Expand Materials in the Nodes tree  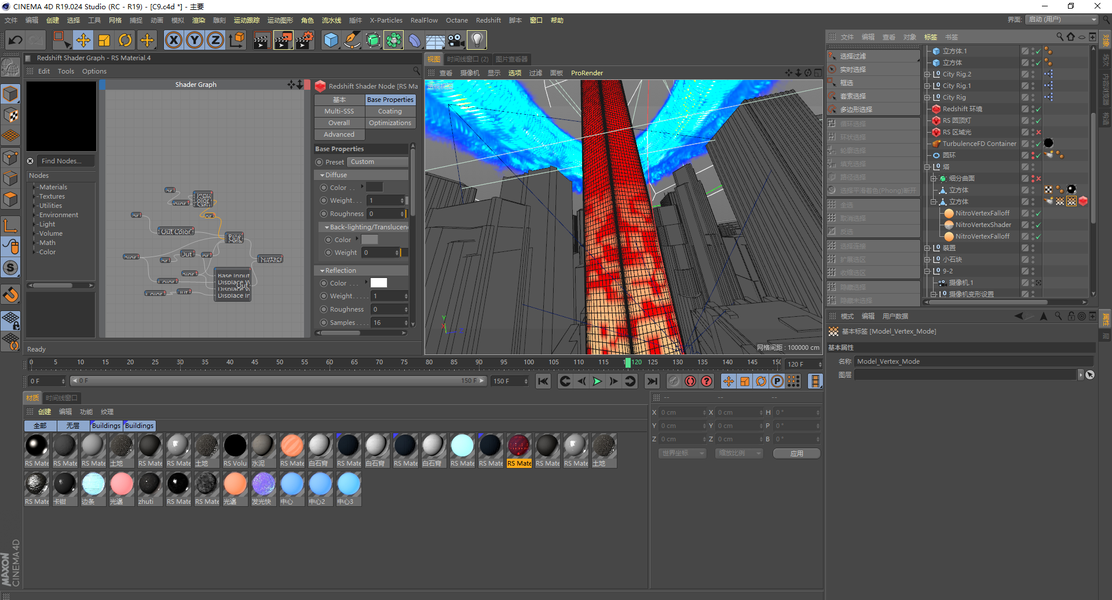click(x=34, y=187)
